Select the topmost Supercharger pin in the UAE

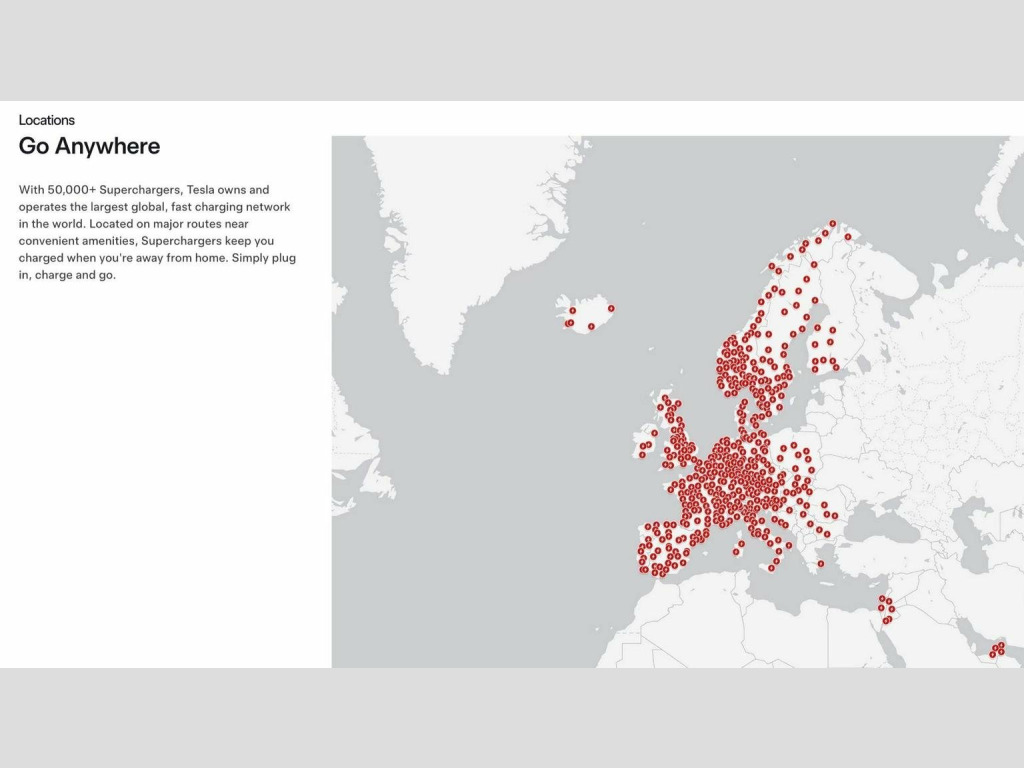pos(1002,645)
